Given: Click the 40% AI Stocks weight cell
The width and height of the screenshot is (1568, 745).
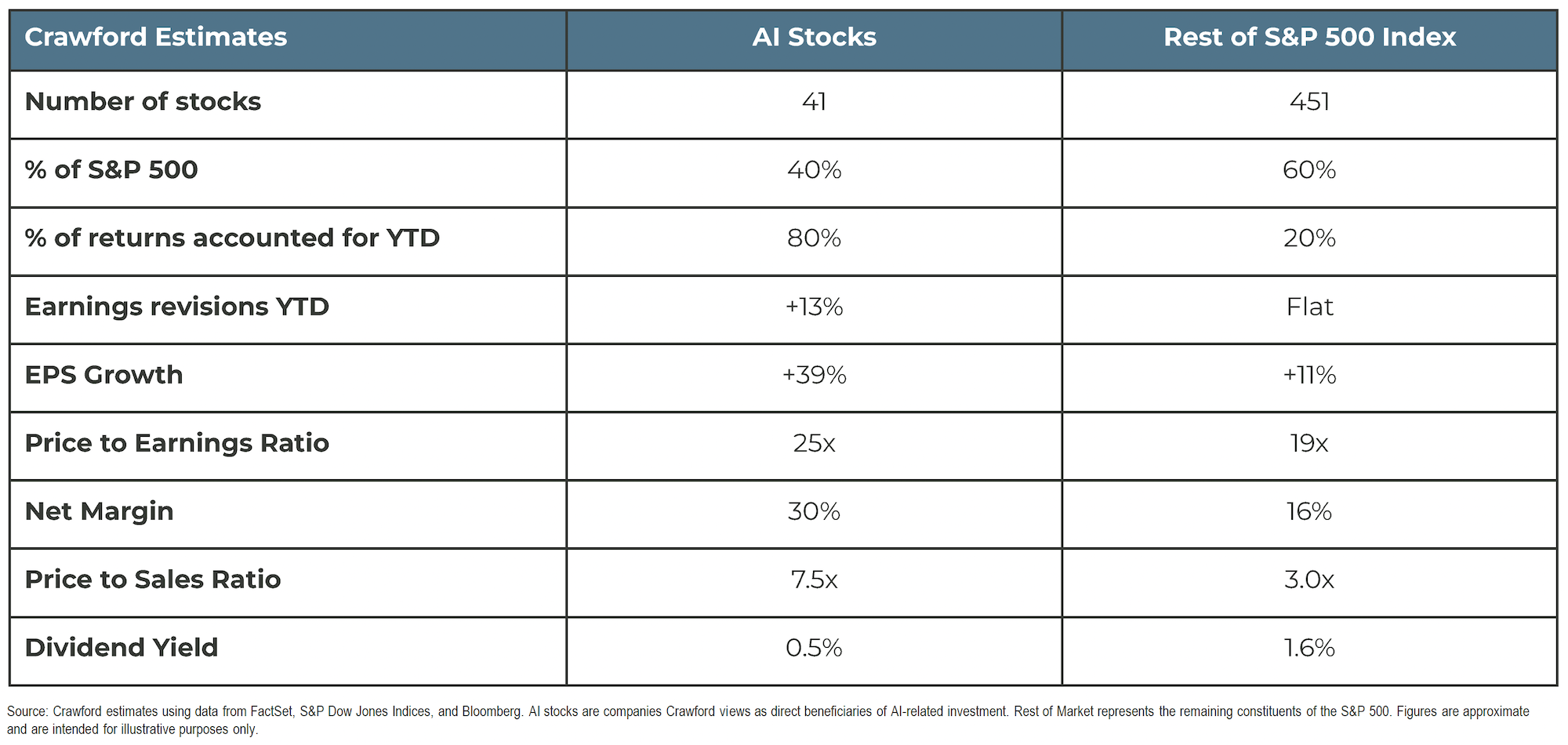Looking at the screenshot, I should pyautogui.click(x=814, y=173).
